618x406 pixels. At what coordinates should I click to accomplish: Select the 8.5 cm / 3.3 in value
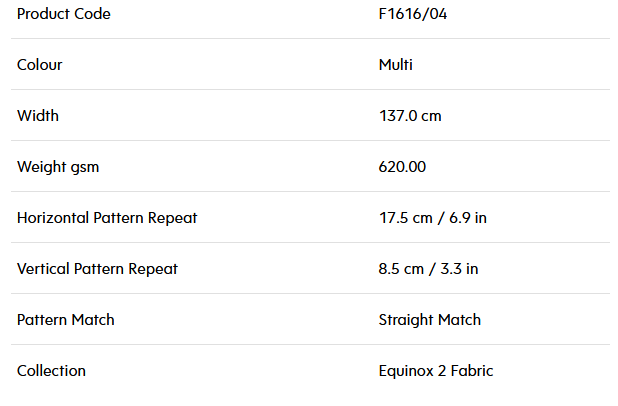click(x=428, y=269)
